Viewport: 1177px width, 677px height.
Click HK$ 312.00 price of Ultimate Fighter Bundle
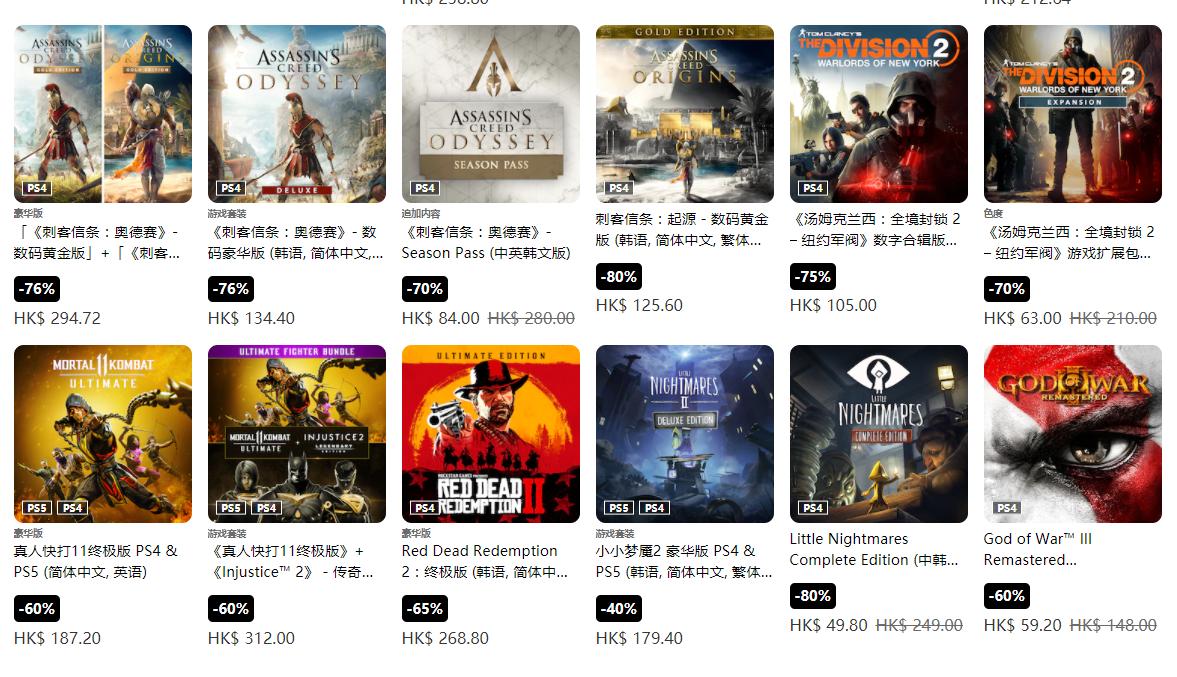tap(251, 638)
